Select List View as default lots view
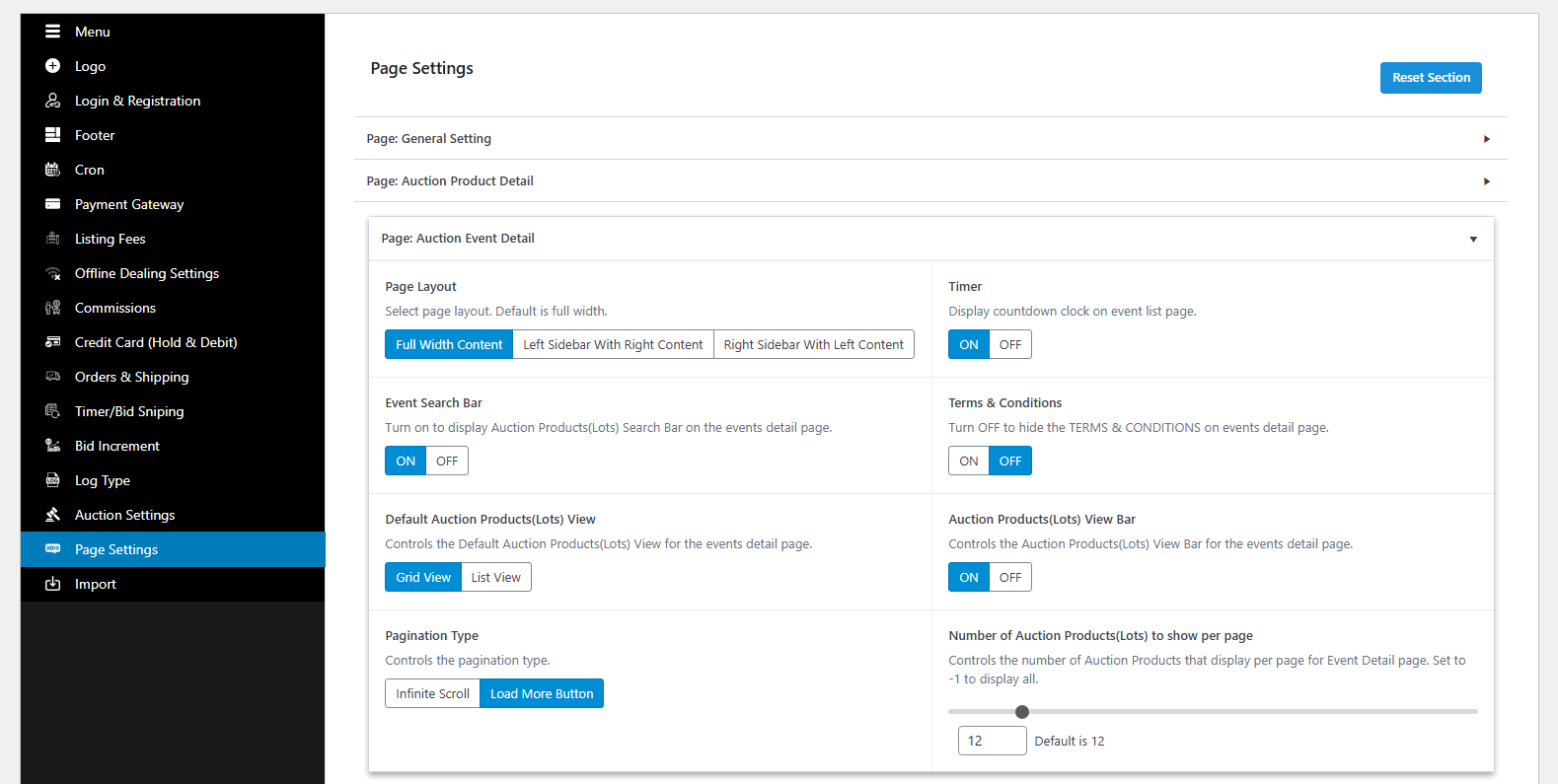 (496, 577)
